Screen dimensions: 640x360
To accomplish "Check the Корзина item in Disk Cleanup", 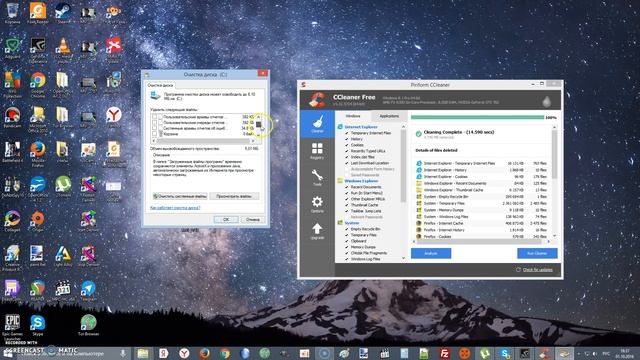I will pos(154,134).
